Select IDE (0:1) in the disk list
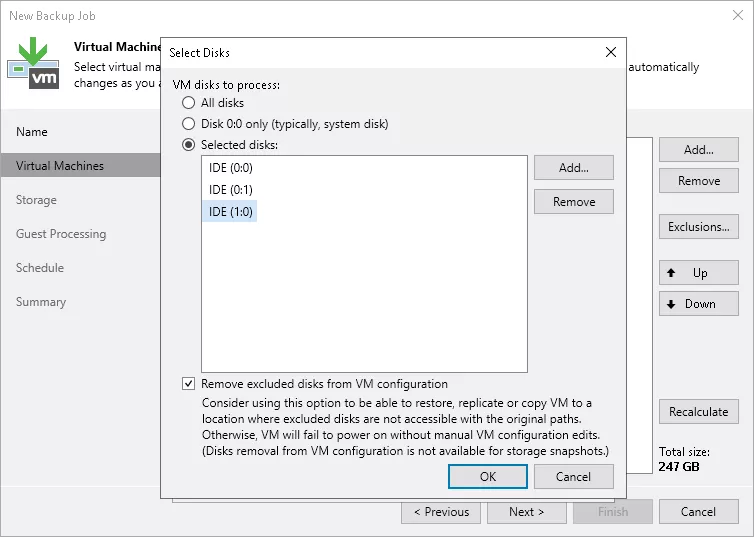This screenshot has height=537, width=754. click(230, 190)
